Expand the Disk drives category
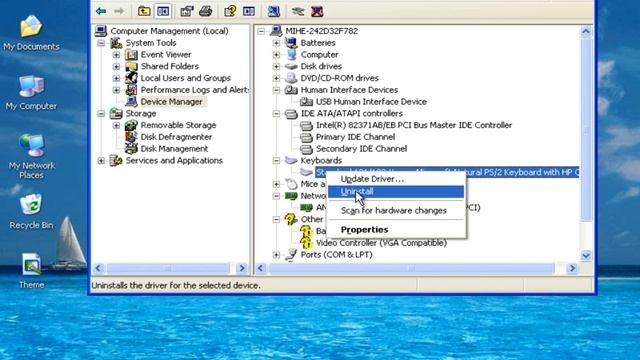The height and width of the screenshot is (360, 640). click(276, 66)
